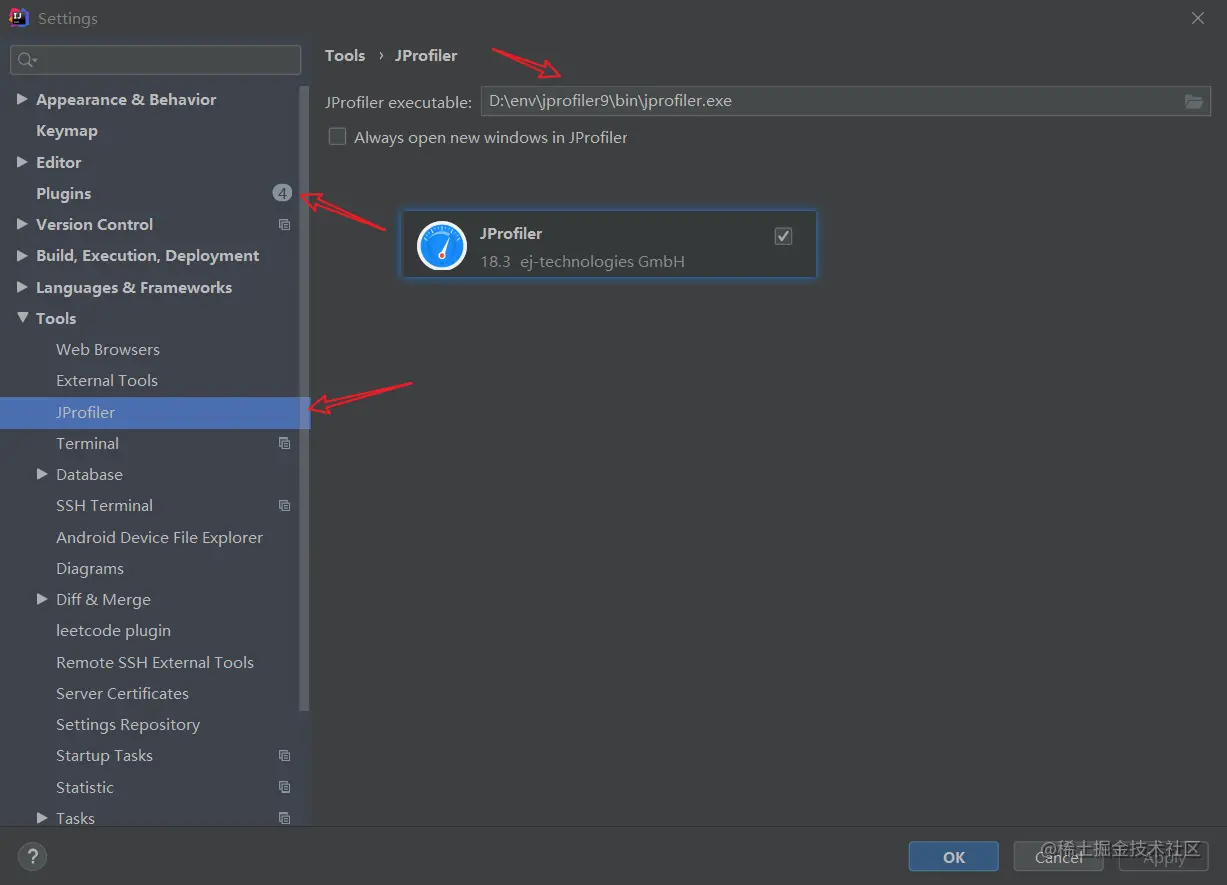Select Server Certificates entry

click(122, 693)
